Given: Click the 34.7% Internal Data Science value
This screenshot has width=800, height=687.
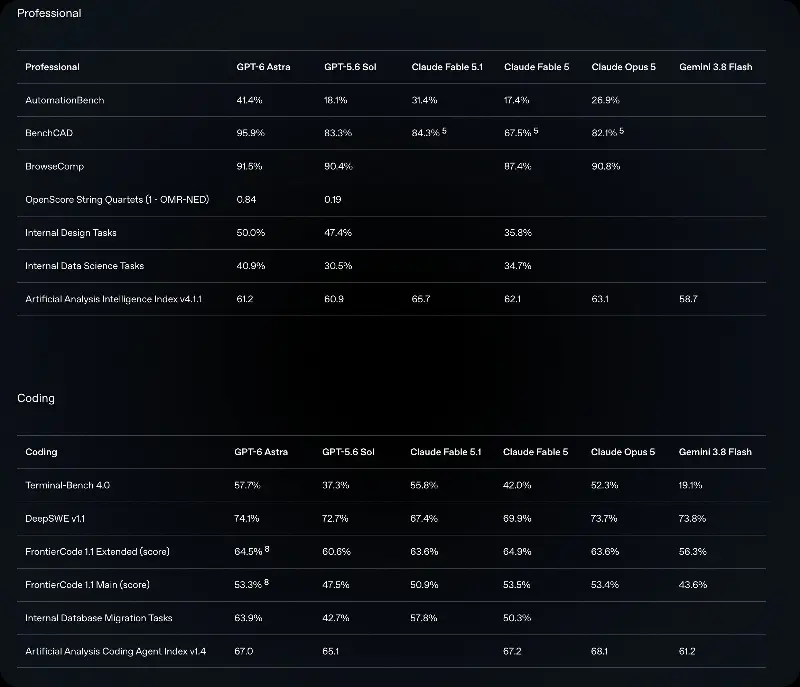Looking at the screenshot, I should [x=517, y=266].
